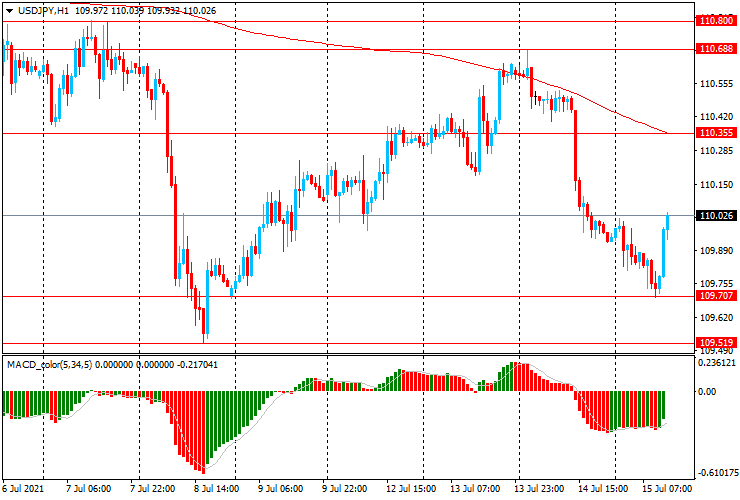The image size is (740, 500).
Task: Click the MACD_color(5,34,5) indicator label
Action: (x=50, y=364)
